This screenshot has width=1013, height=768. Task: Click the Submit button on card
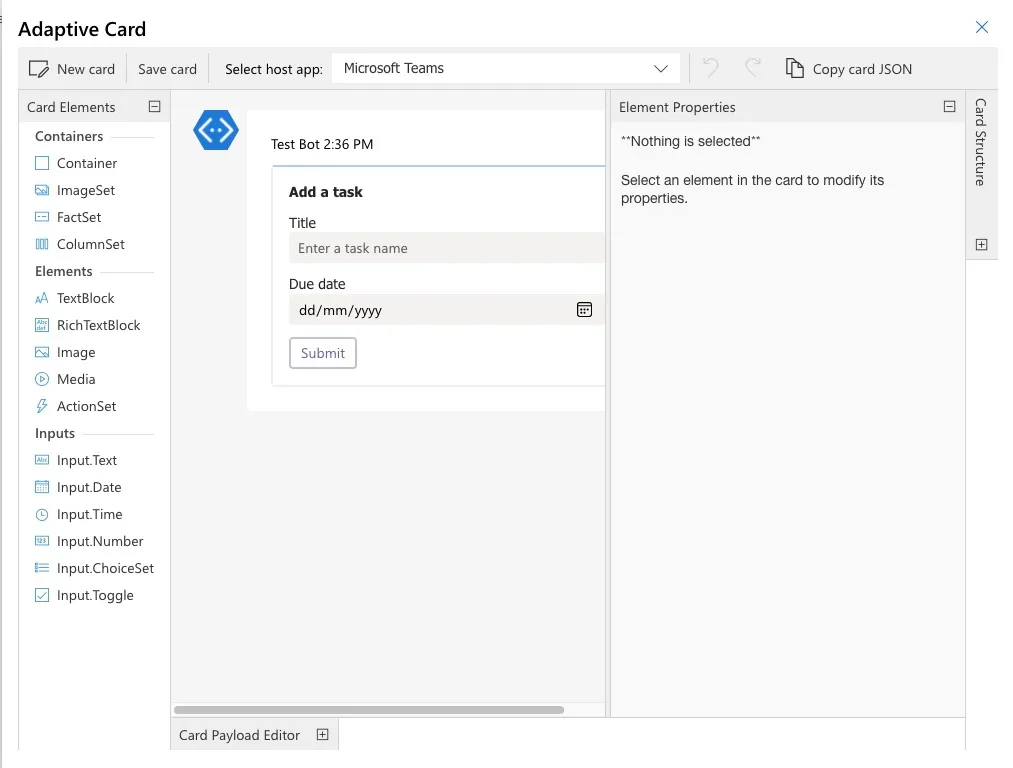(323, 353)
